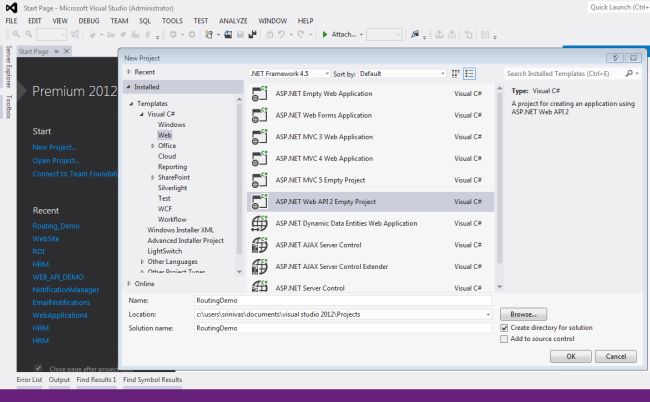The width and height of the screenshot is (650, 402).
Task: Open the ANALYZE menu
Action: (x=233, y=21)
